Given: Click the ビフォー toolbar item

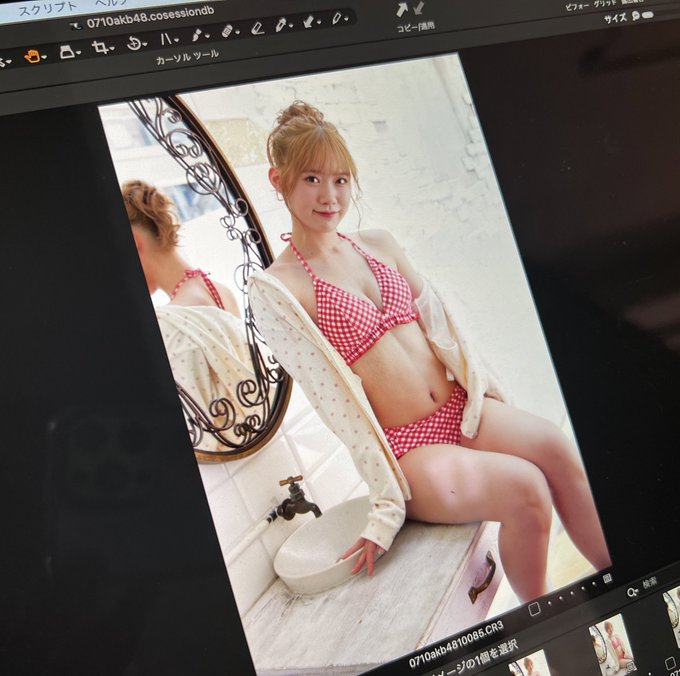Looking at the screenshot, I should click(x=577, y=6).
